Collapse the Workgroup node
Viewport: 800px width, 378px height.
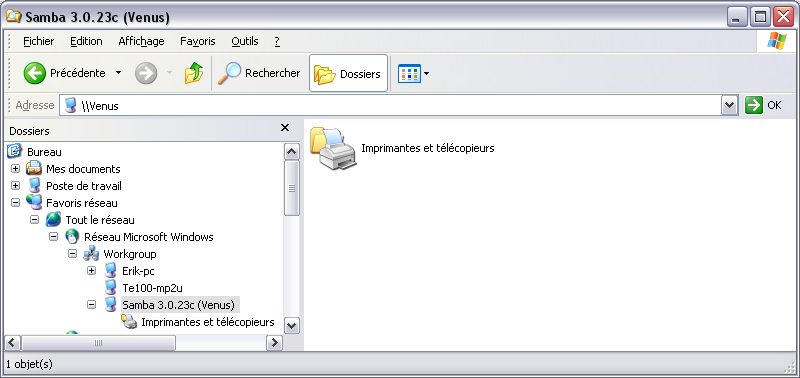tap(72, 254)
